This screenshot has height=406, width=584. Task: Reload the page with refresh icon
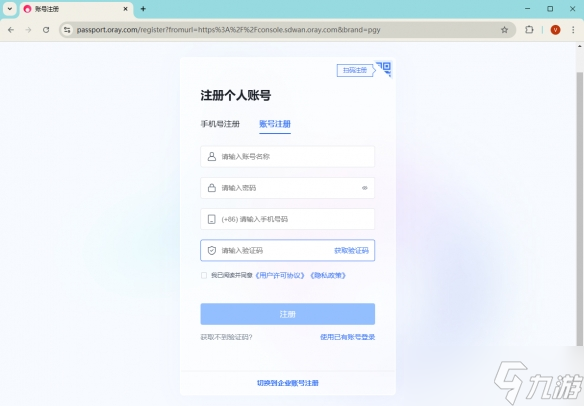[46, 30]
